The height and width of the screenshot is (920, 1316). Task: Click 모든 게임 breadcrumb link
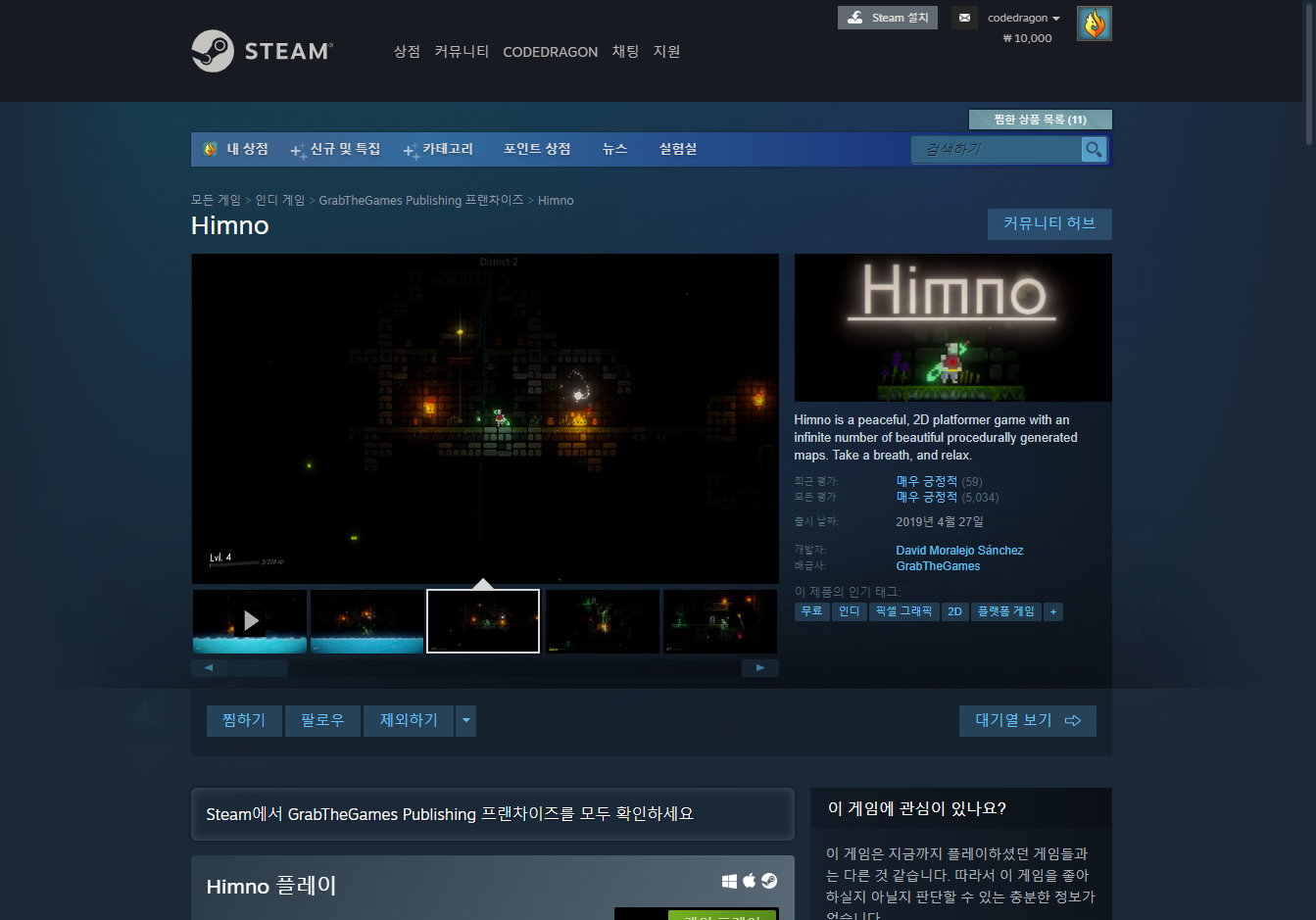[x=216, y=200]
